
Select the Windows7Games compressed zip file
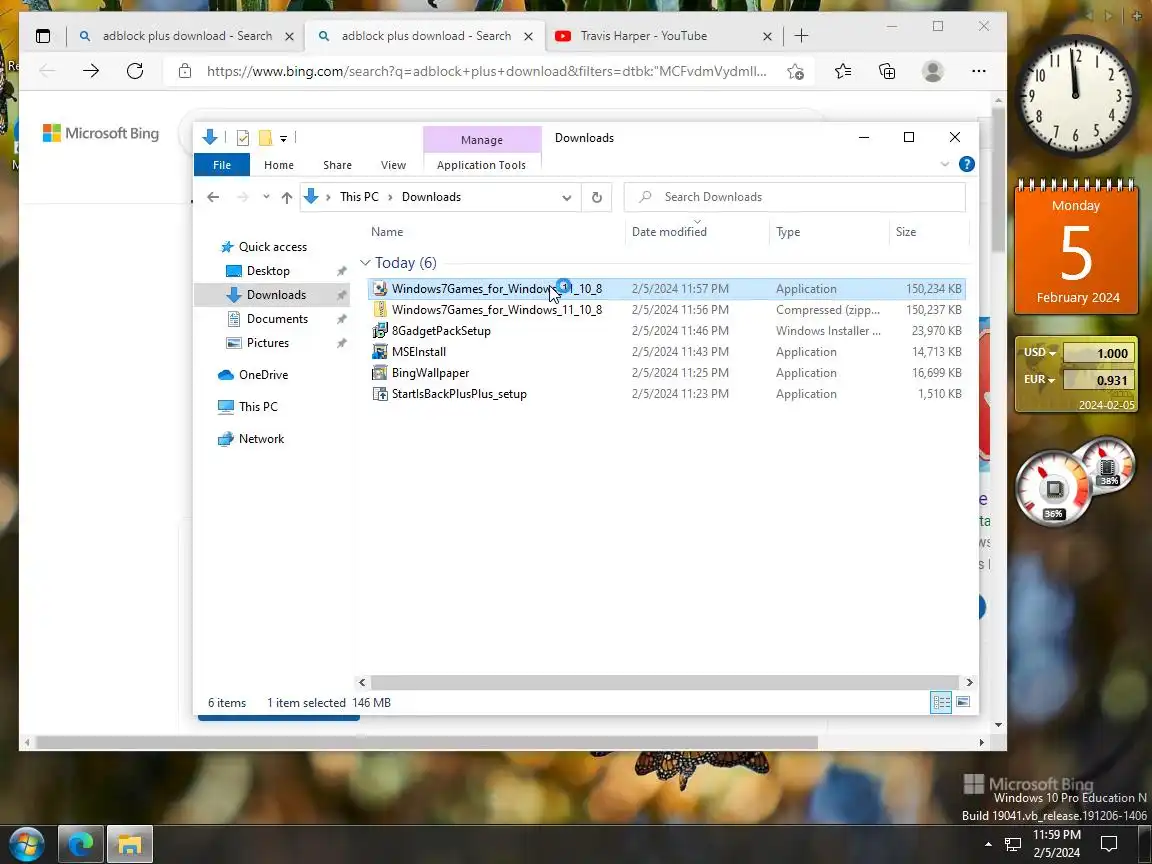(x=666, y=310)
